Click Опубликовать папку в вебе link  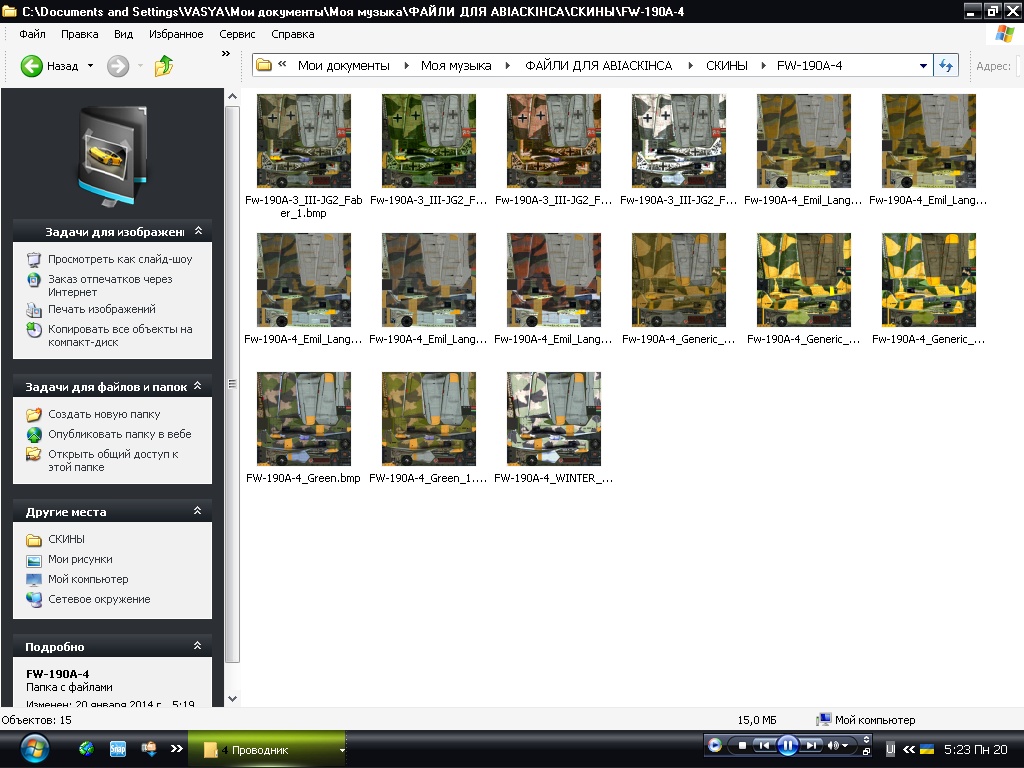(120, 434)
